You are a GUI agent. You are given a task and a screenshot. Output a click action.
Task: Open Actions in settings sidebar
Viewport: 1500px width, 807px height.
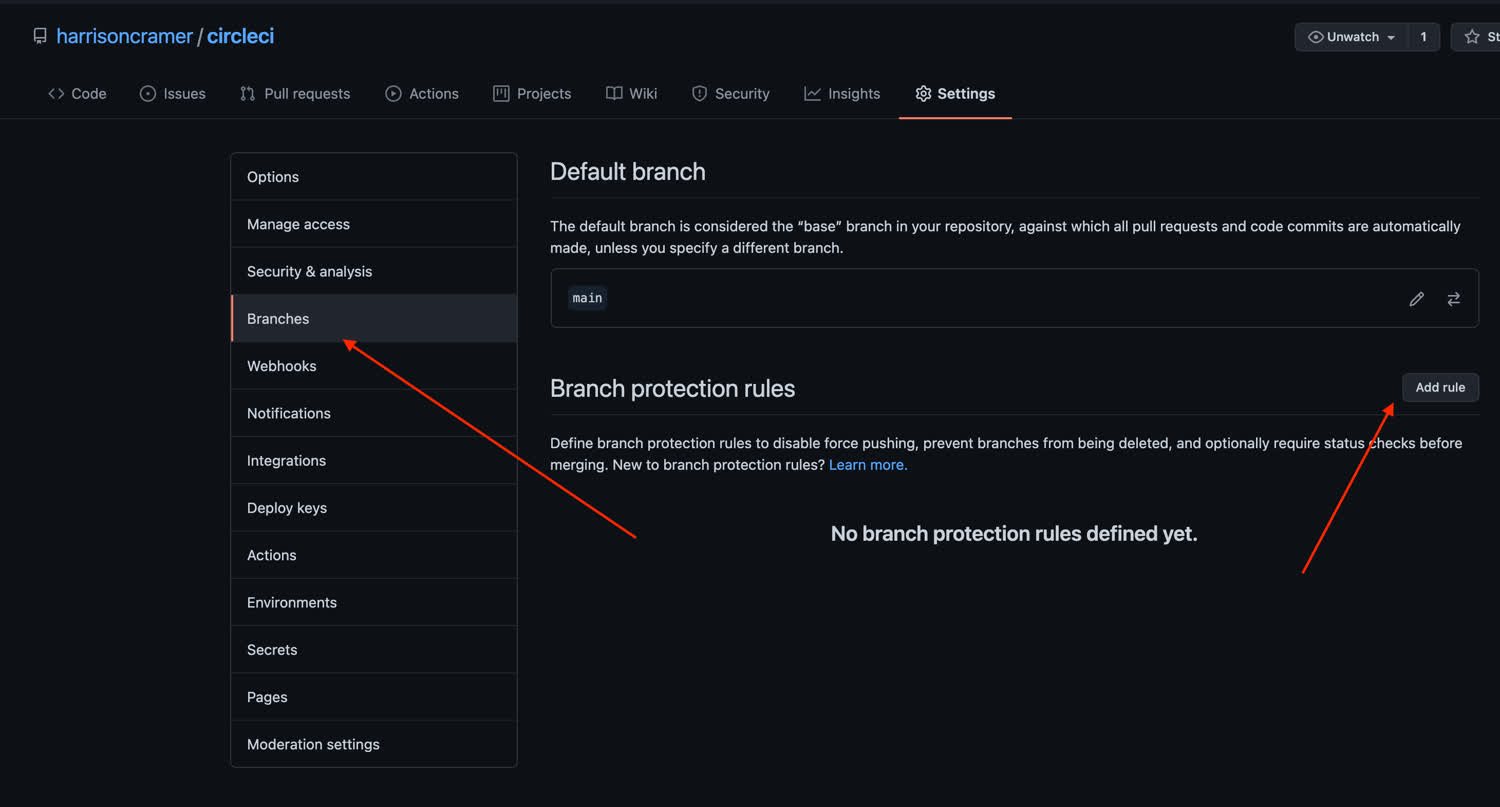tap(374, 555)
